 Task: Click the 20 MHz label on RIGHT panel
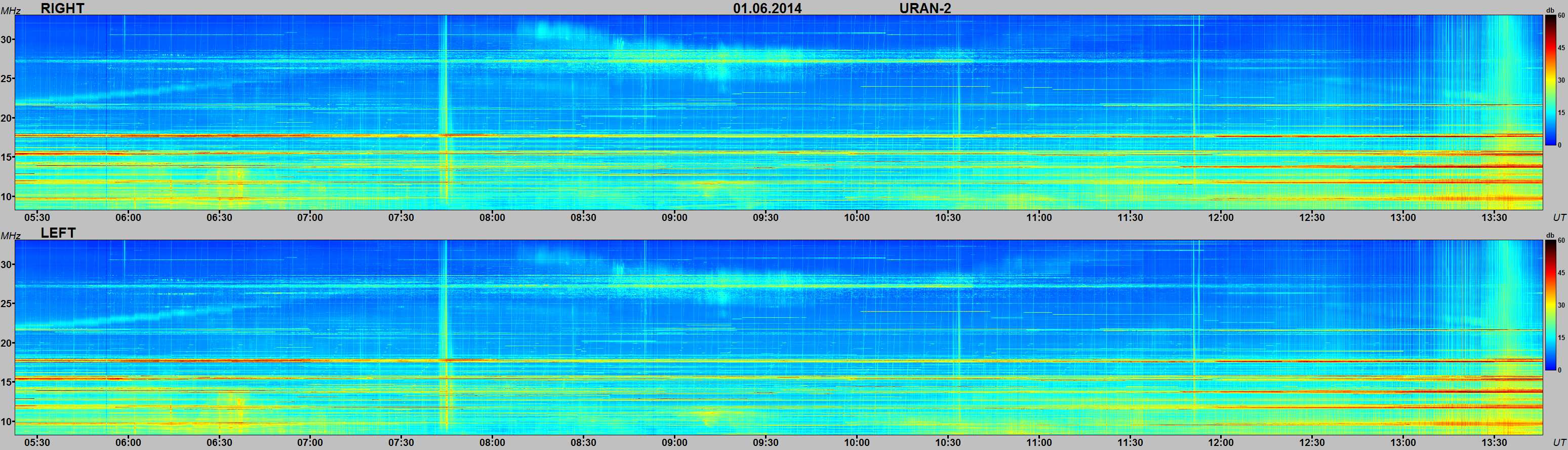pos(7,118)
